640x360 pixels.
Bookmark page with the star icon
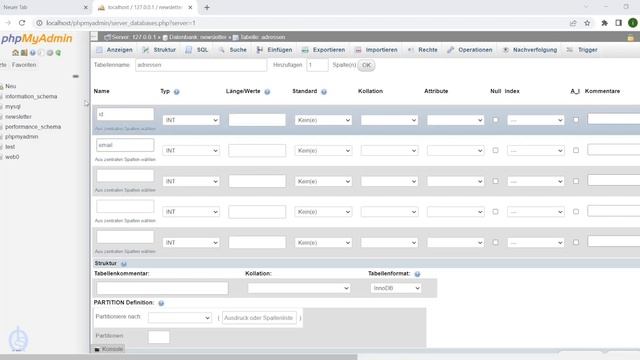click(x=587, y=23)
